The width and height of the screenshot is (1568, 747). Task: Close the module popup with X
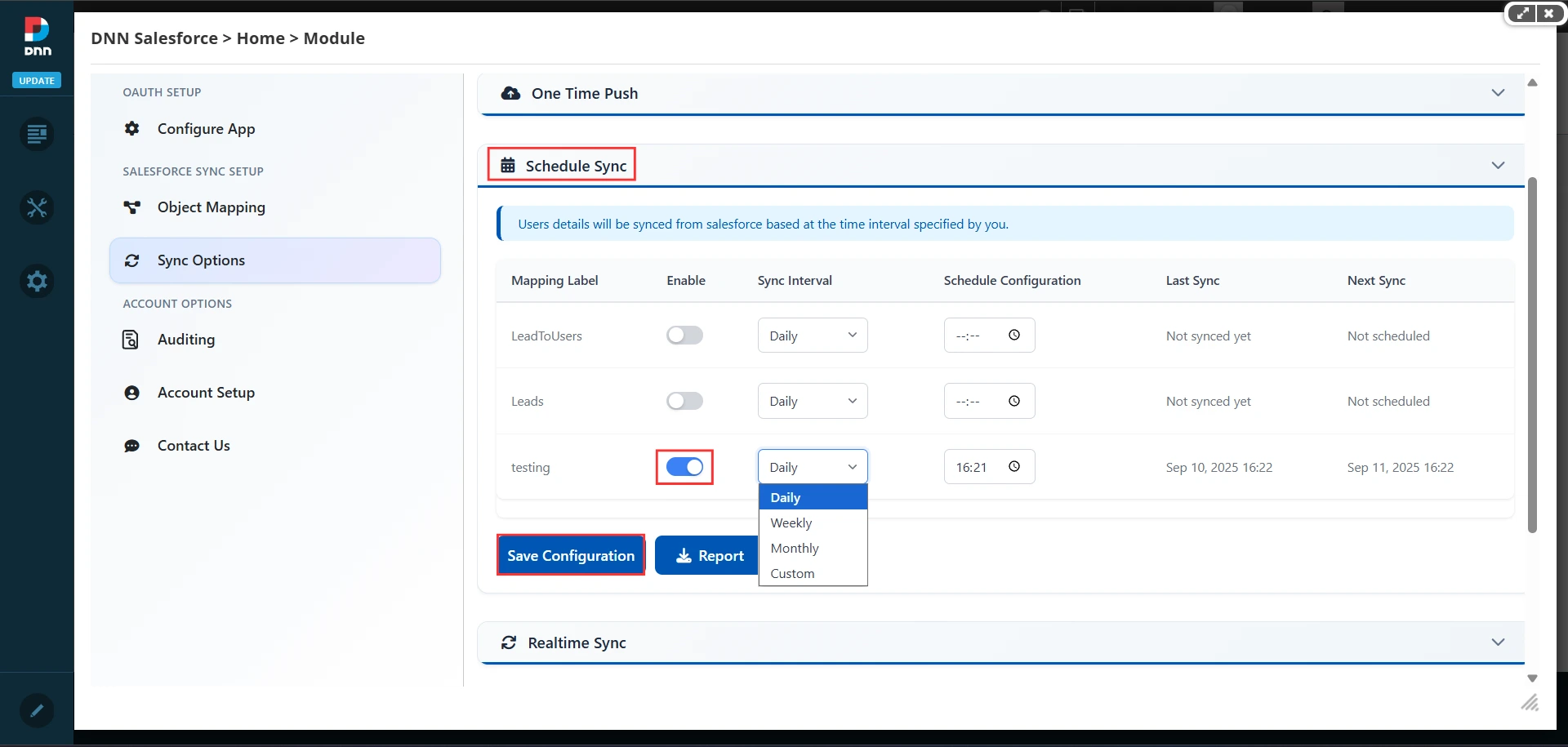click(x=1548, y=13)
